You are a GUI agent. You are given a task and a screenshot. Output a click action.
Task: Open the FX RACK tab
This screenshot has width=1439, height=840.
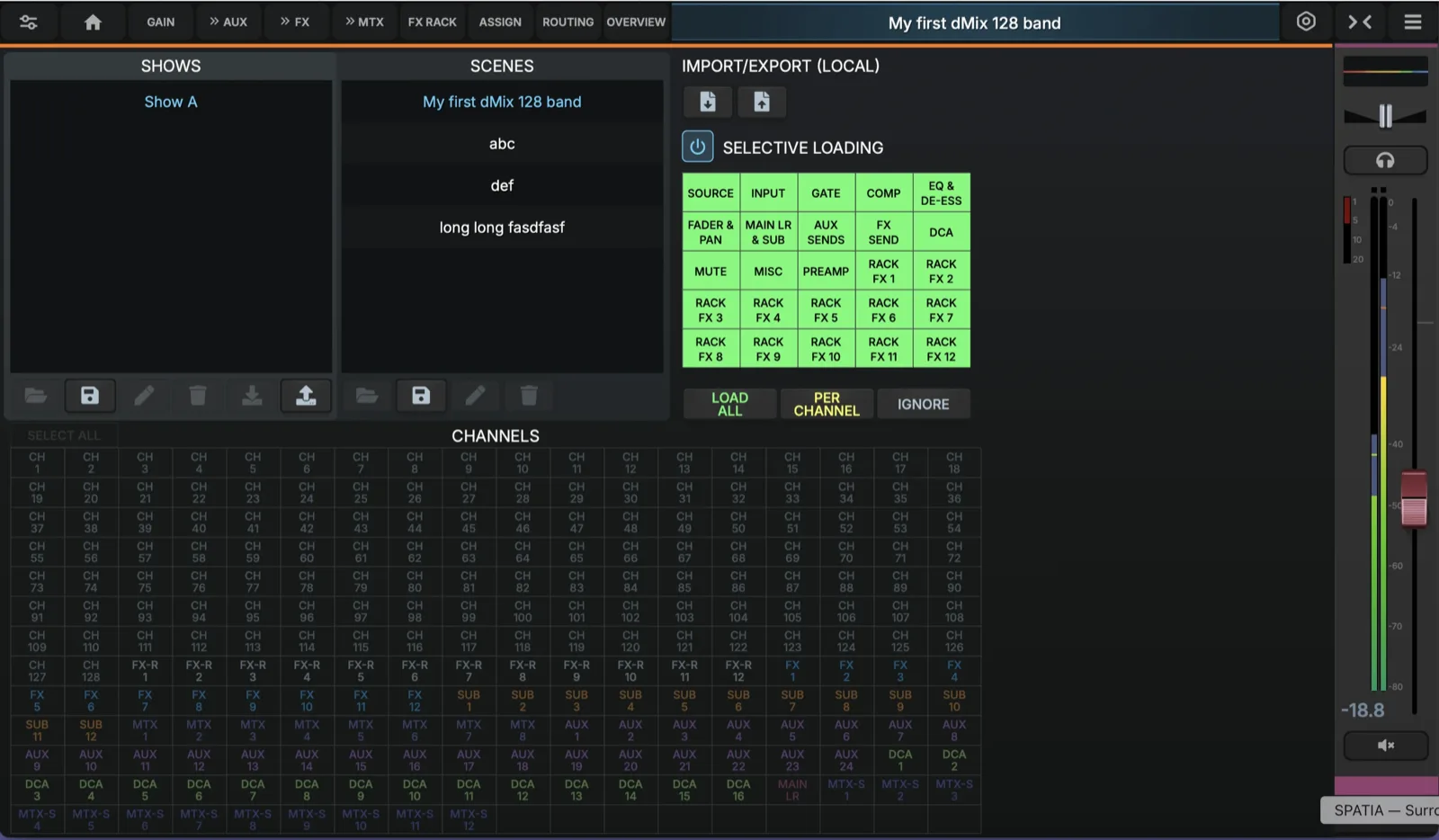tap(432, 22)
